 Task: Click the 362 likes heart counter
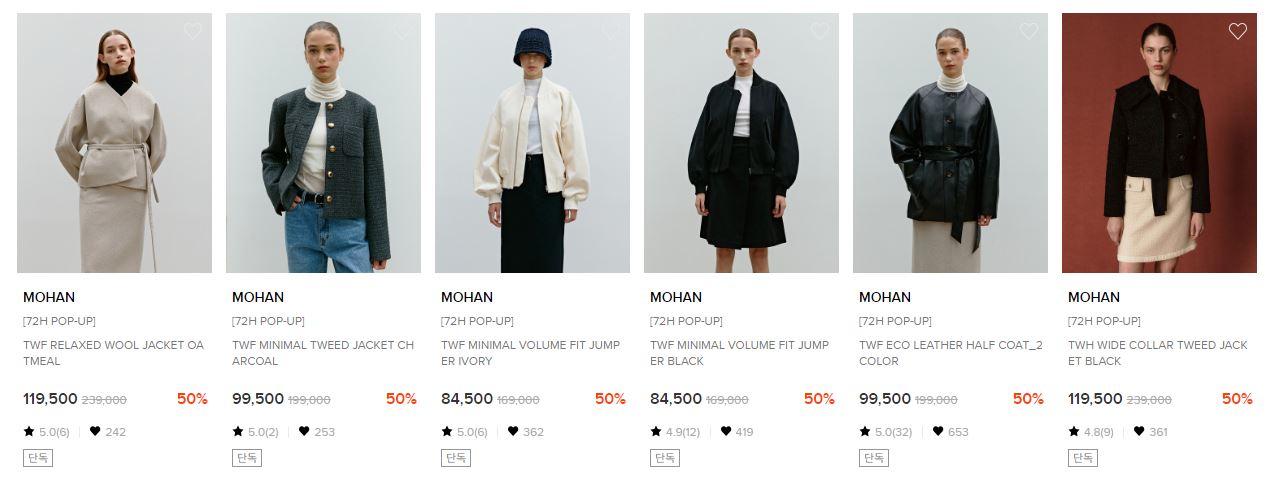[x=526, y=432]
